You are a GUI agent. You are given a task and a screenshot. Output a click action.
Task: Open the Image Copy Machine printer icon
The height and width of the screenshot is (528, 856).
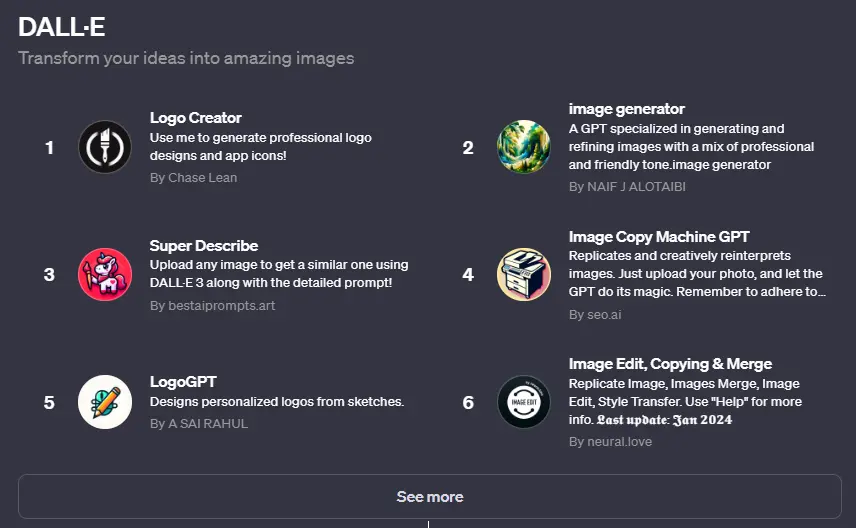tap(524, 274)
